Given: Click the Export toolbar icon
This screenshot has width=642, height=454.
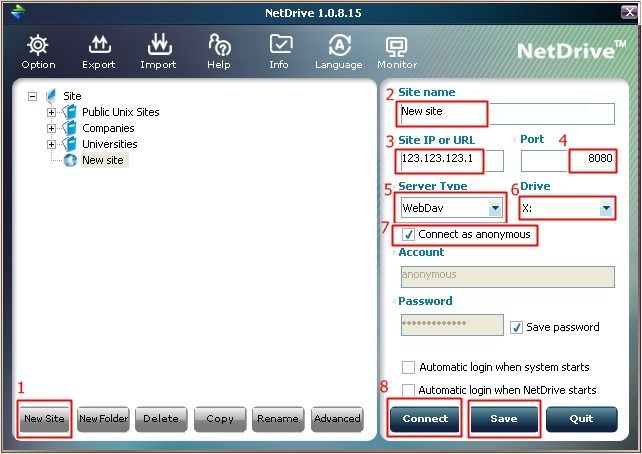Looking at the screenshot, I should tap(99, 45).
